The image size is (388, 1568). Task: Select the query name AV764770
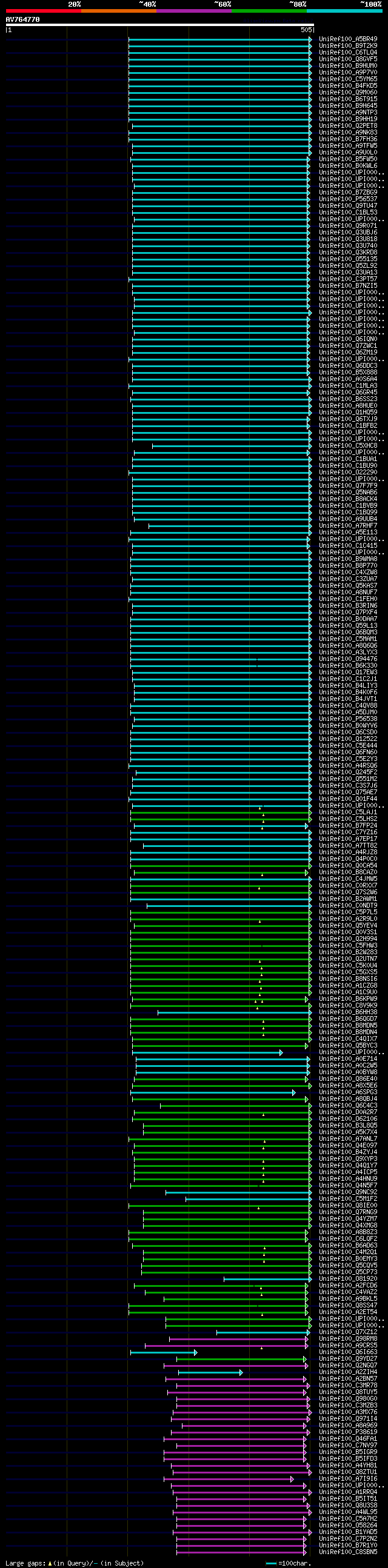(x=22, y=19)
